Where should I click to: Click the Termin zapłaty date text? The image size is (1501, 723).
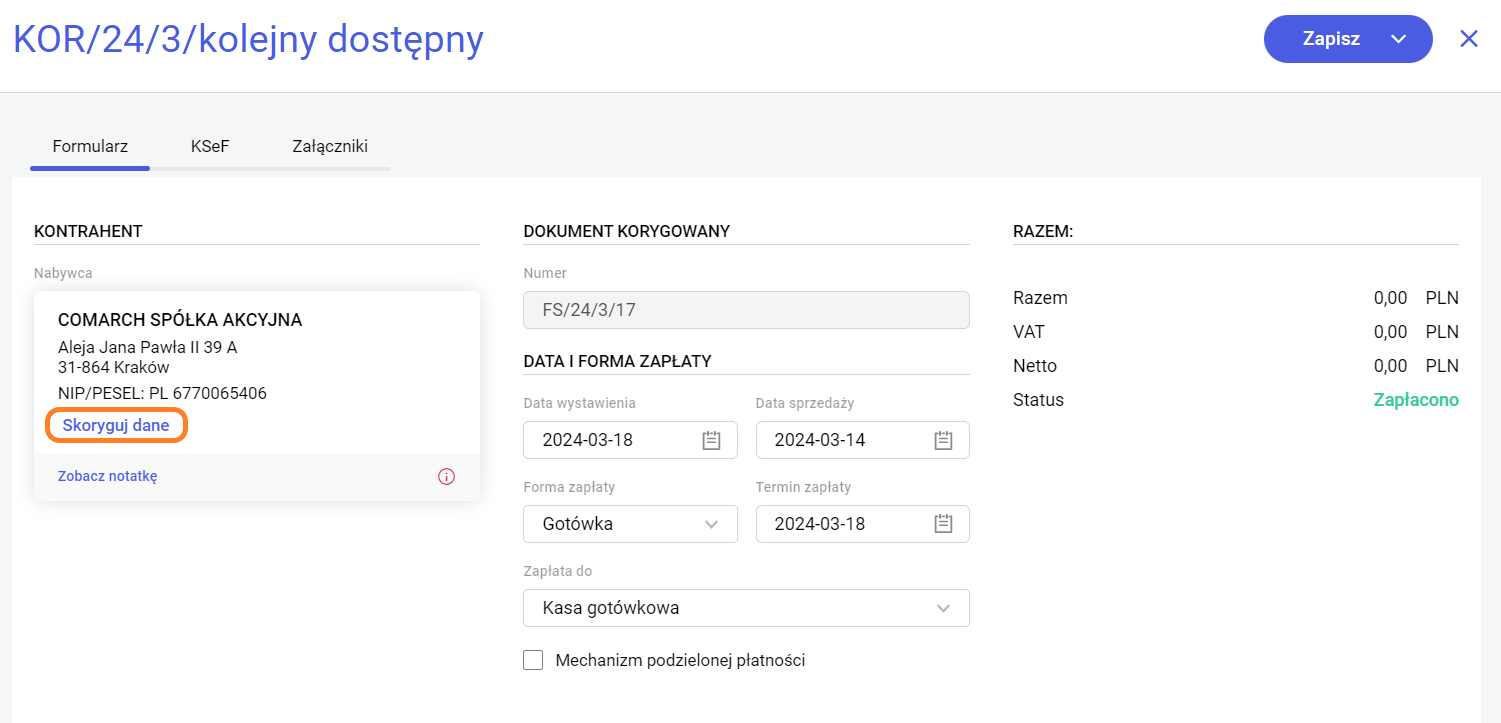(x=820, y=524)
